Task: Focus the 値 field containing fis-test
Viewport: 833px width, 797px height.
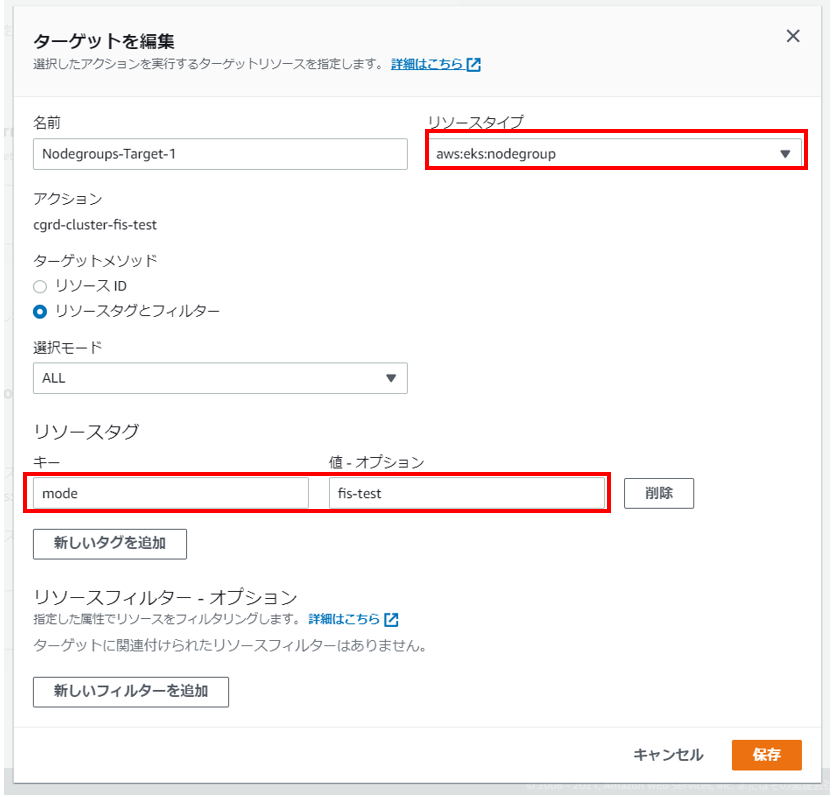Action: (467, 494)
